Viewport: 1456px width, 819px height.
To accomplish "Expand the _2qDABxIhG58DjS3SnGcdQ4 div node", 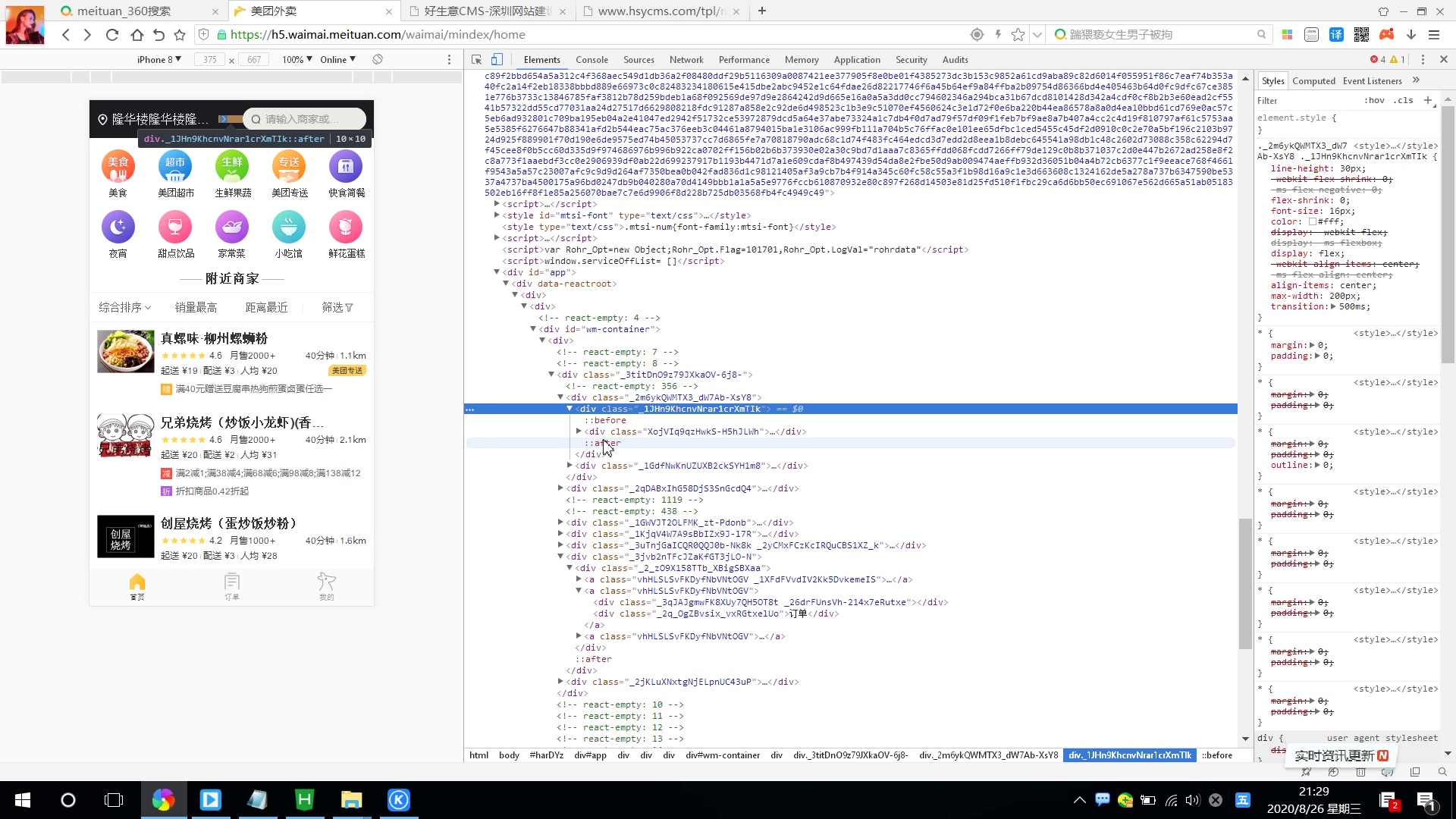I will pyautogui.click(x=560, y=488).
